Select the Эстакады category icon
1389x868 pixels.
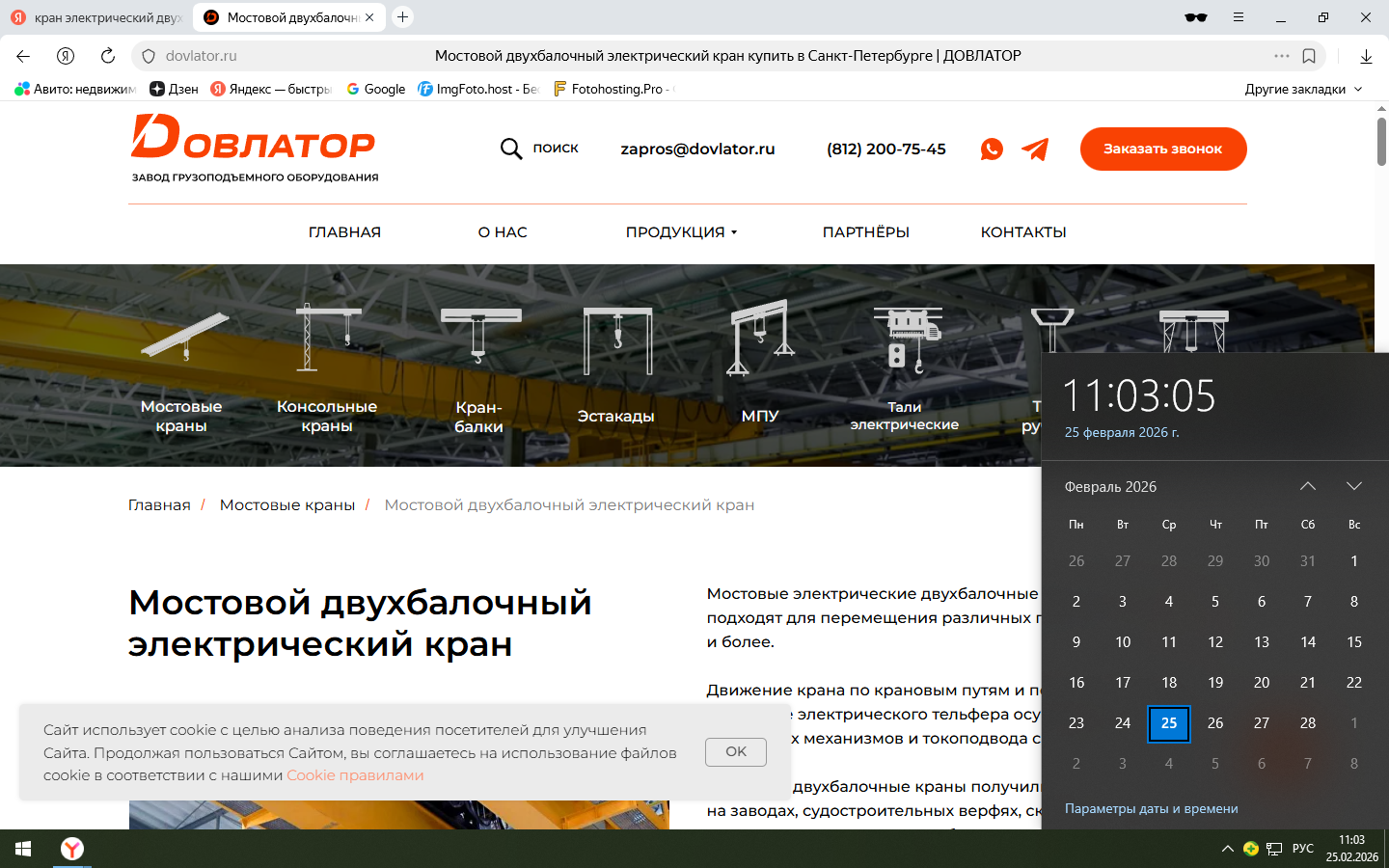coord(617,341)
